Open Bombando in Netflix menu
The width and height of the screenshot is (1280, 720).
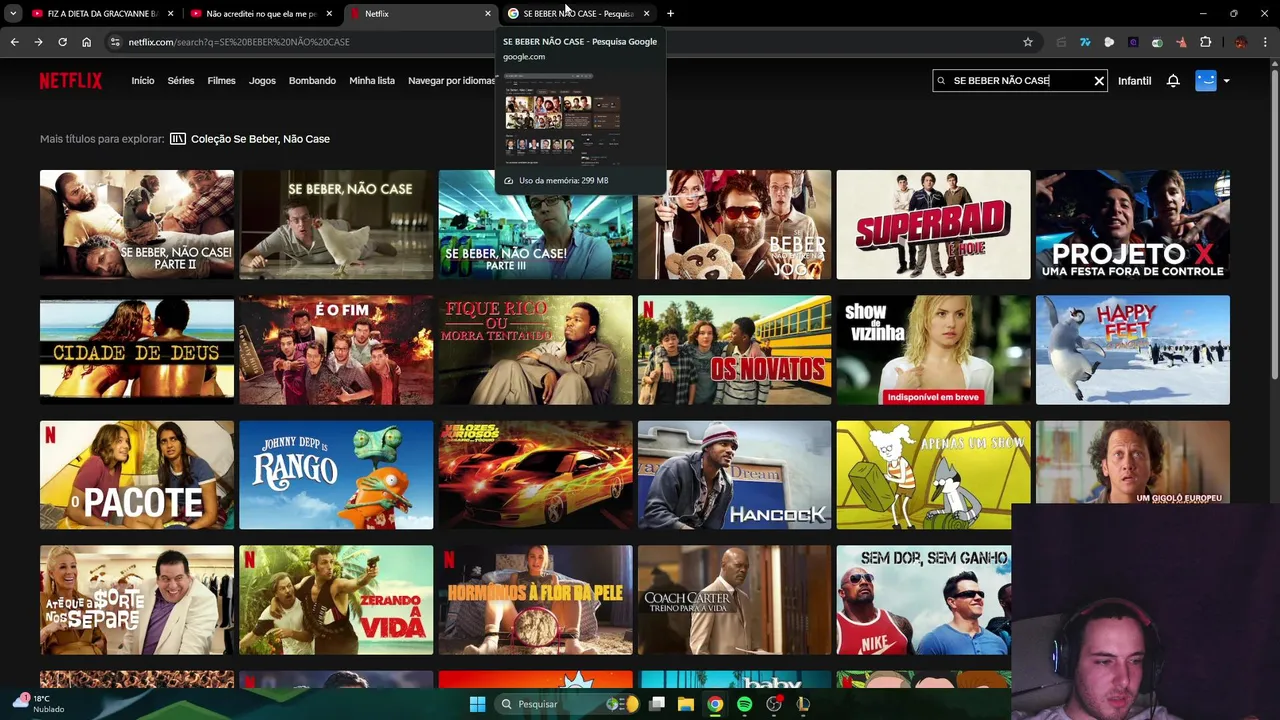click(312, 81)
